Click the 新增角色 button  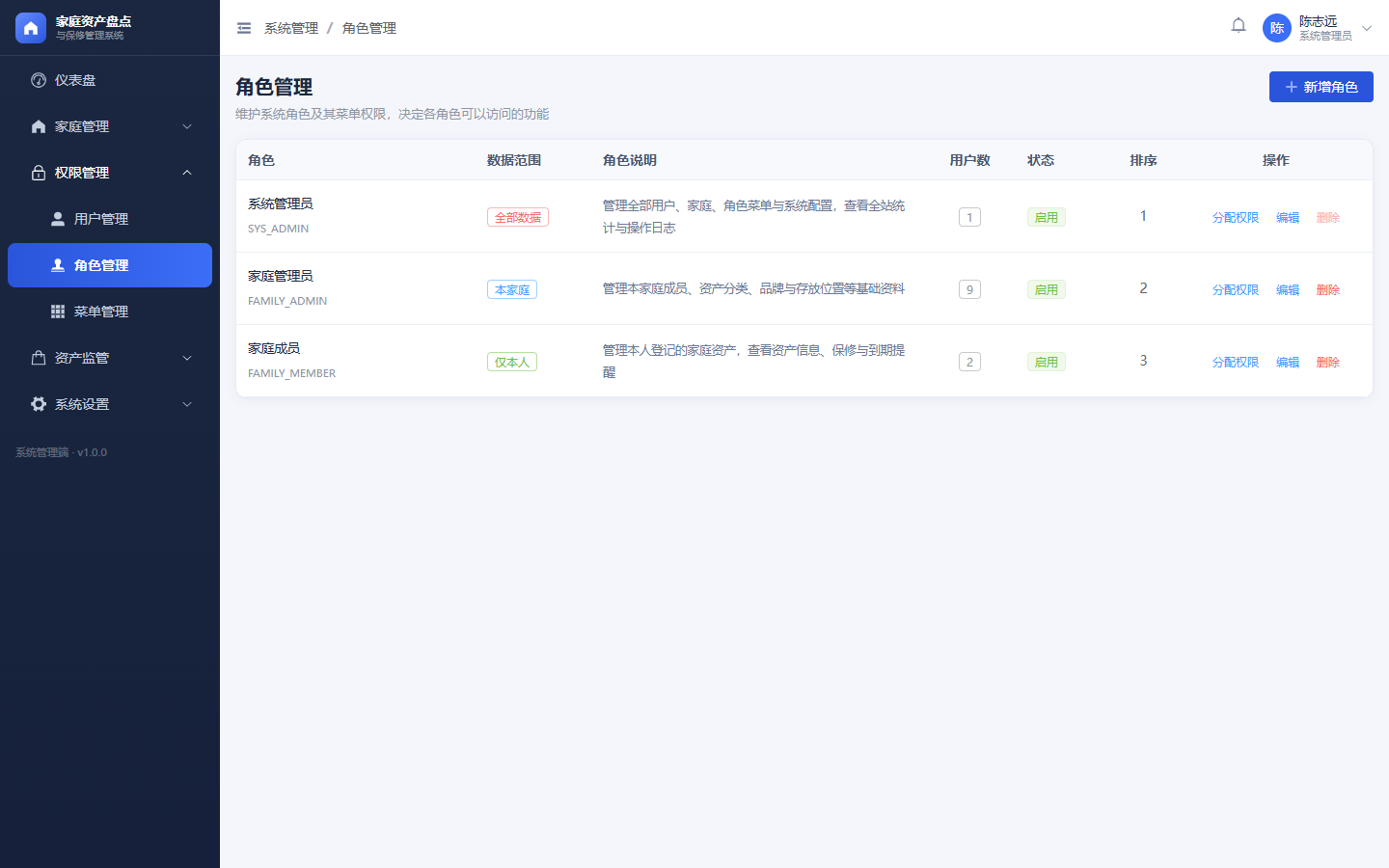point(1321,87)
